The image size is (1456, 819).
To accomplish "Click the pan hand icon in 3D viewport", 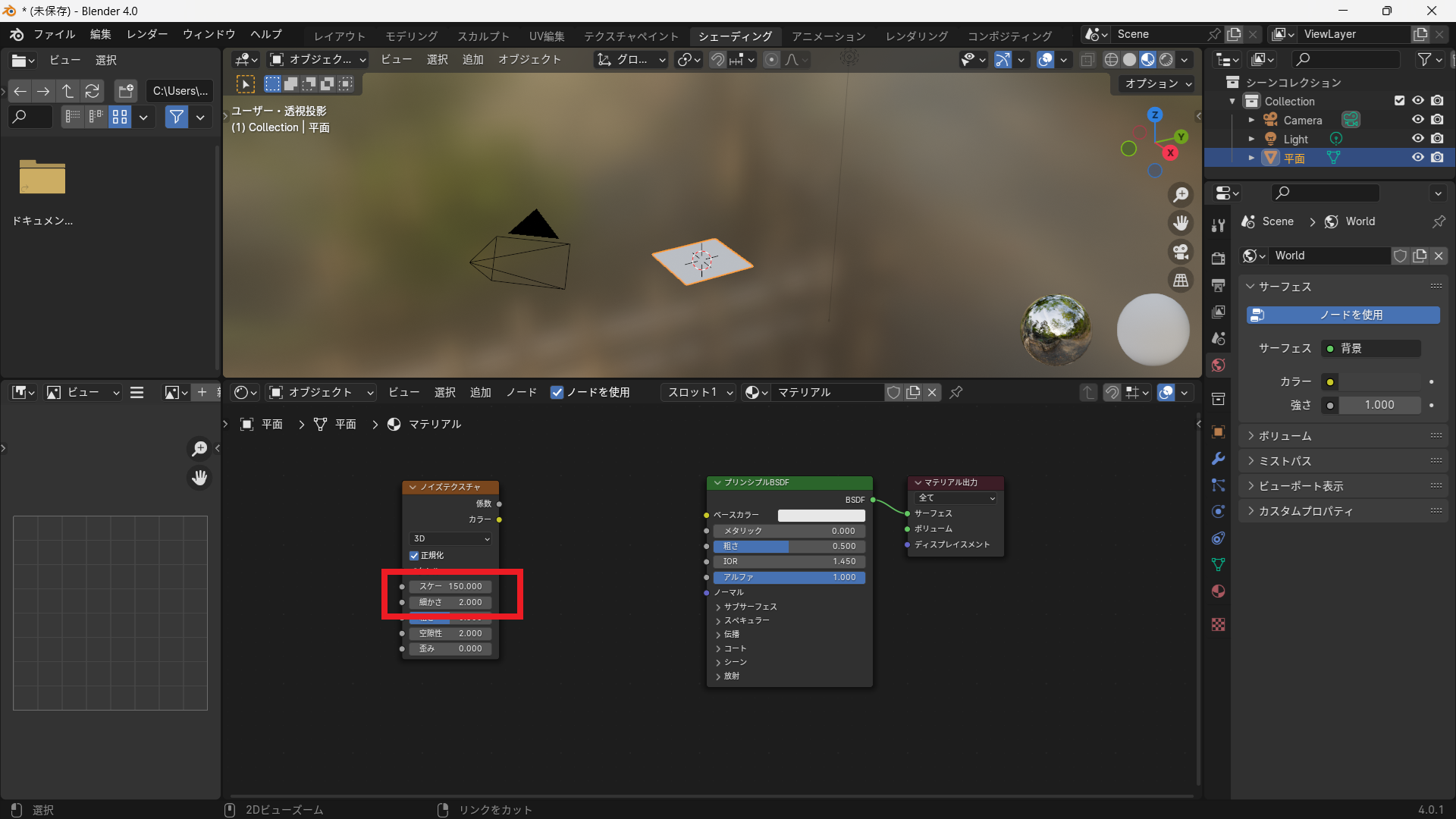I will click(1181, 223).
